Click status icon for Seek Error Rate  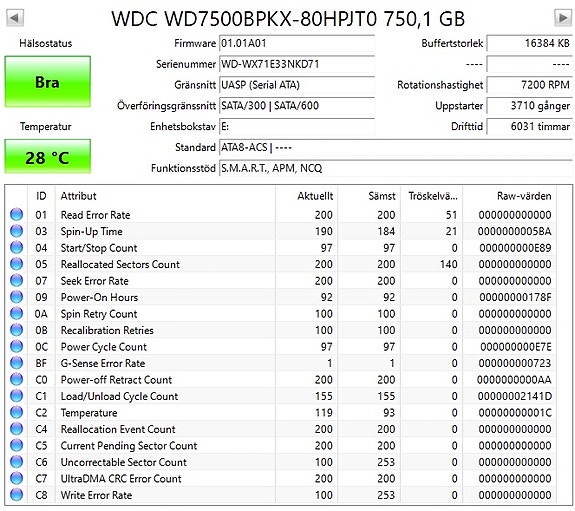point(17,280)
